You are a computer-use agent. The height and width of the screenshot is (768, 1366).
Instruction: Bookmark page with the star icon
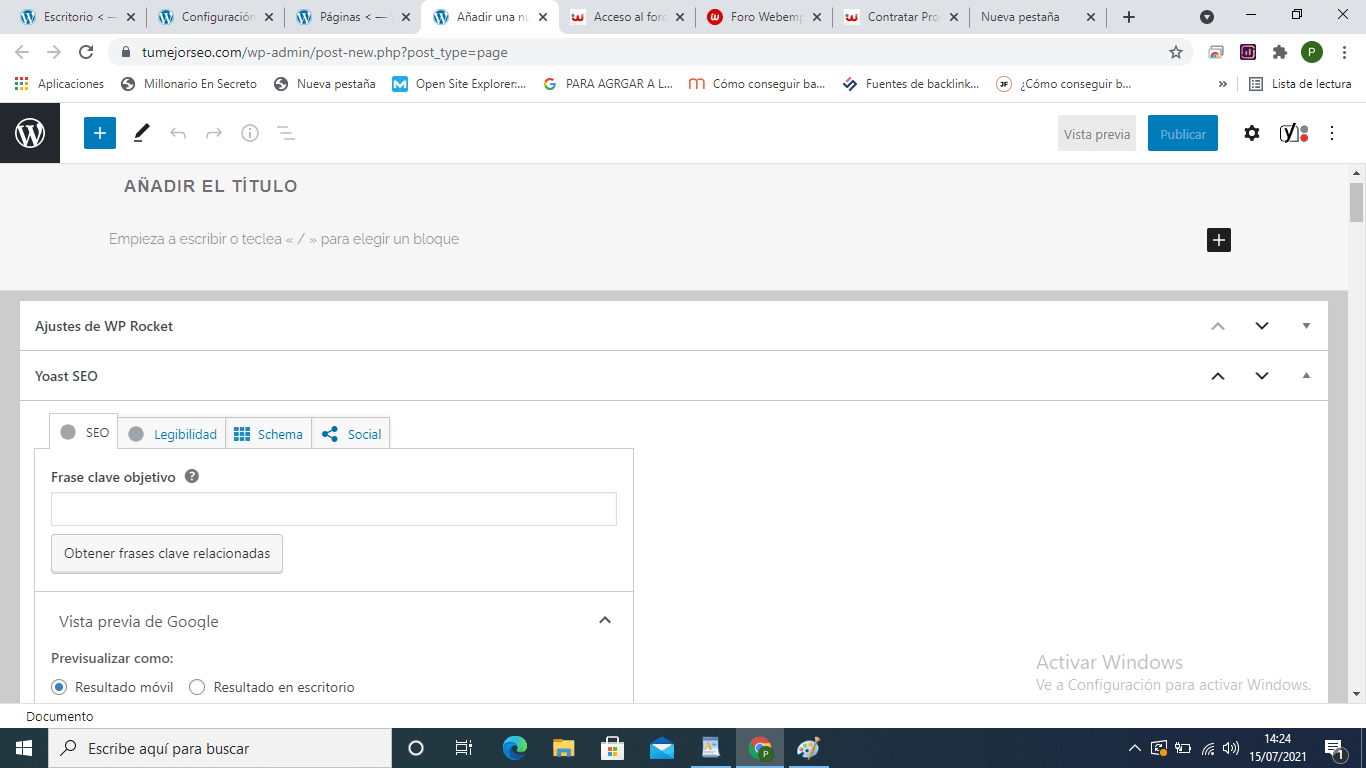[x=1176, y=52]
